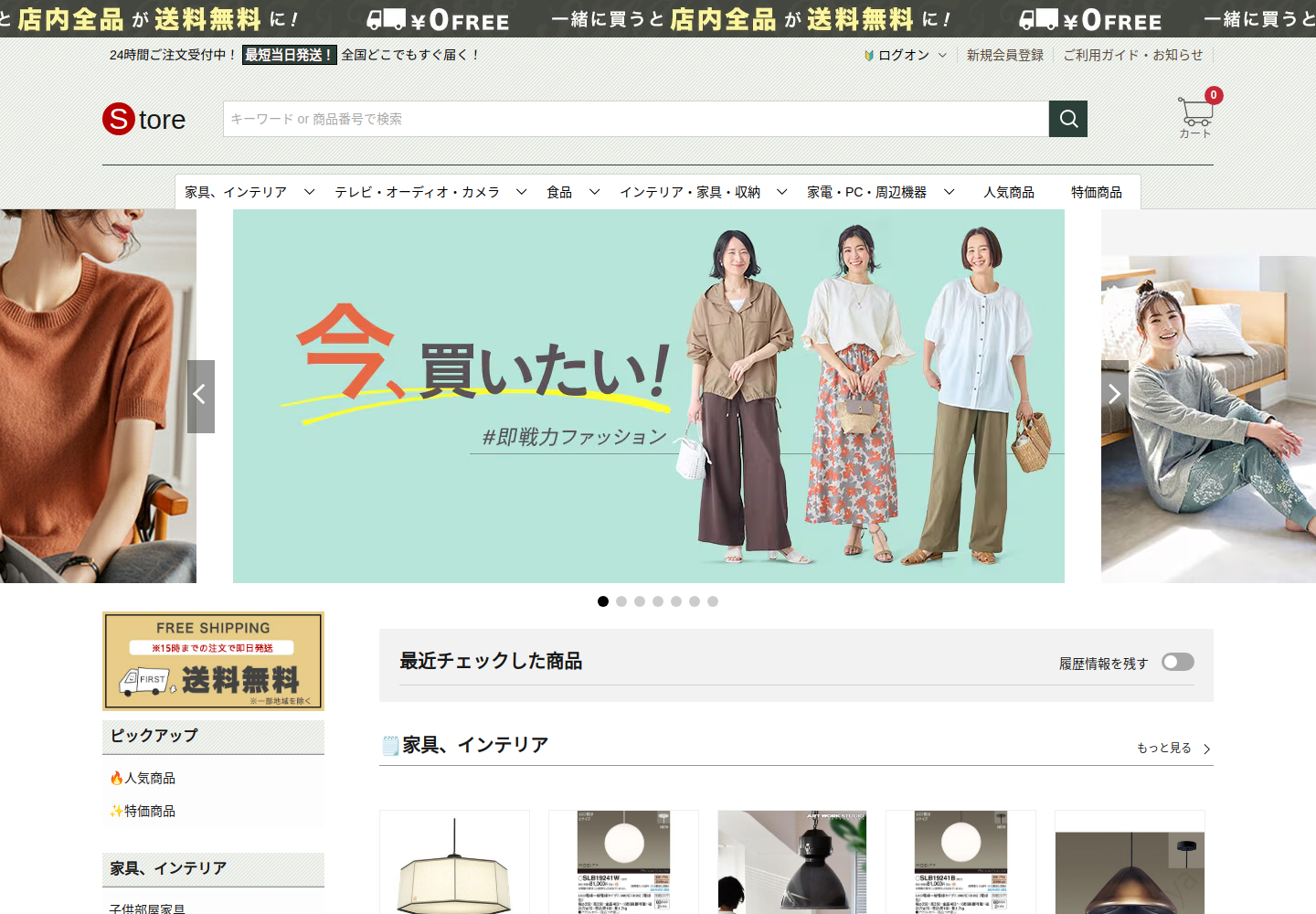Open 特価商品 sidebar link
The image size is (1316, 914).
point(150,811)
